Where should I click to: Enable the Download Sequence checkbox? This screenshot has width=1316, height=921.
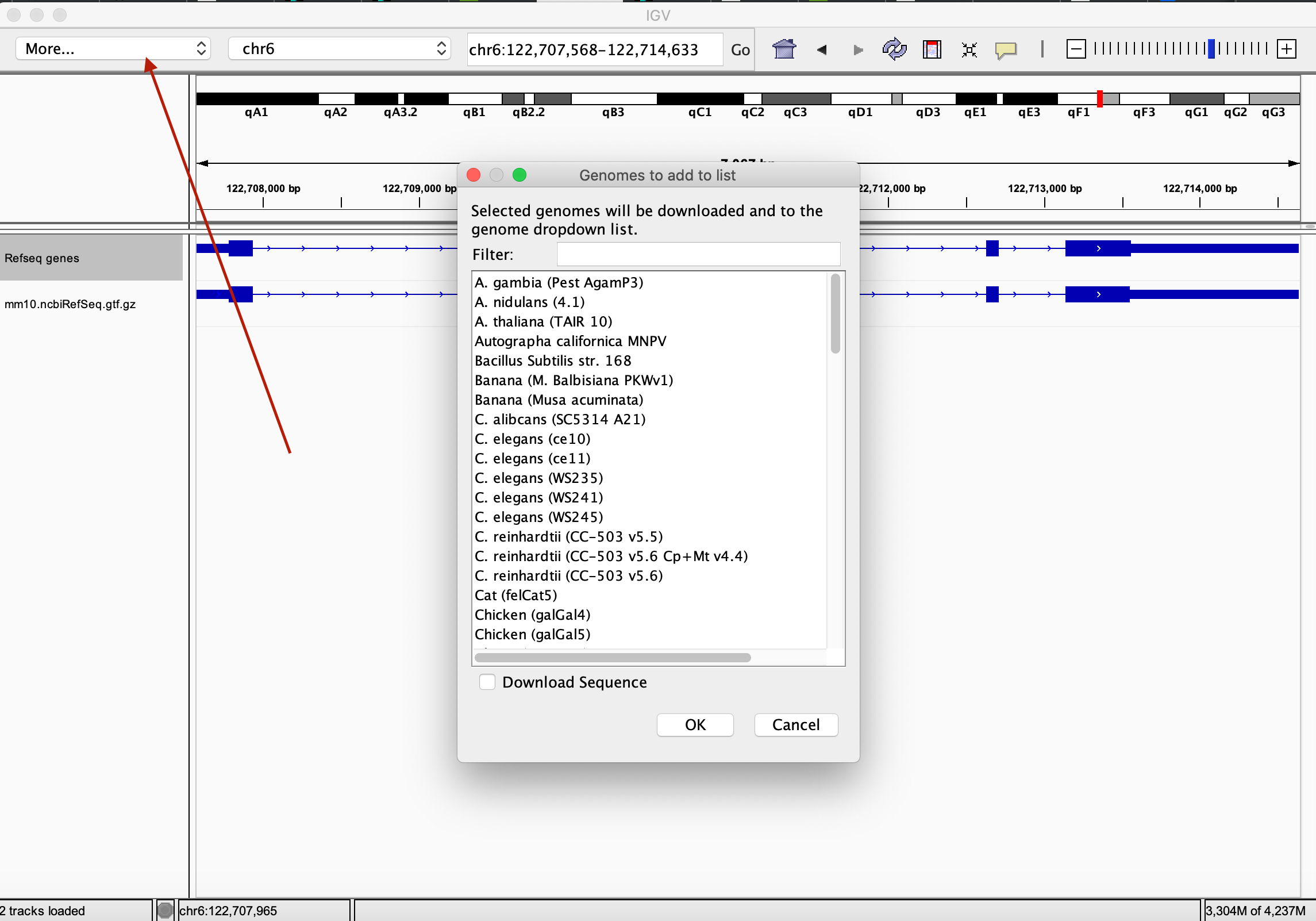pos(487,682)
